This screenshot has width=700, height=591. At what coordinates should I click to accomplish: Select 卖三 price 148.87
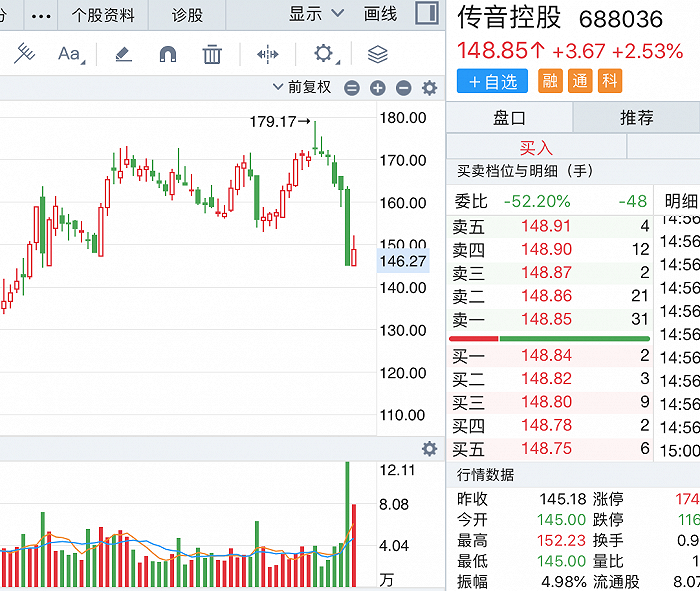click(546, 272)
